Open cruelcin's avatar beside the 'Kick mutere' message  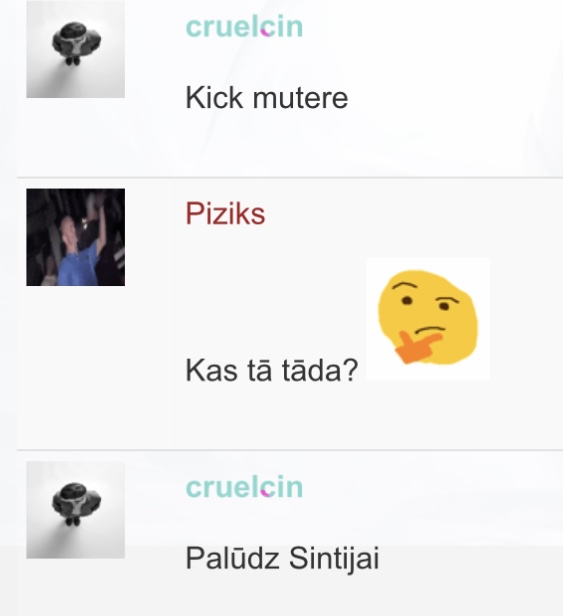coord(75,49)
